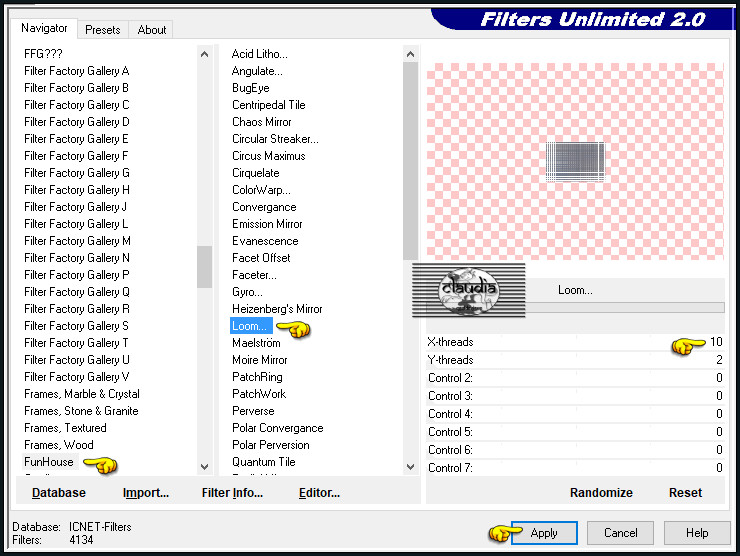Choose Polar Perversion filter

click(271, 445)
